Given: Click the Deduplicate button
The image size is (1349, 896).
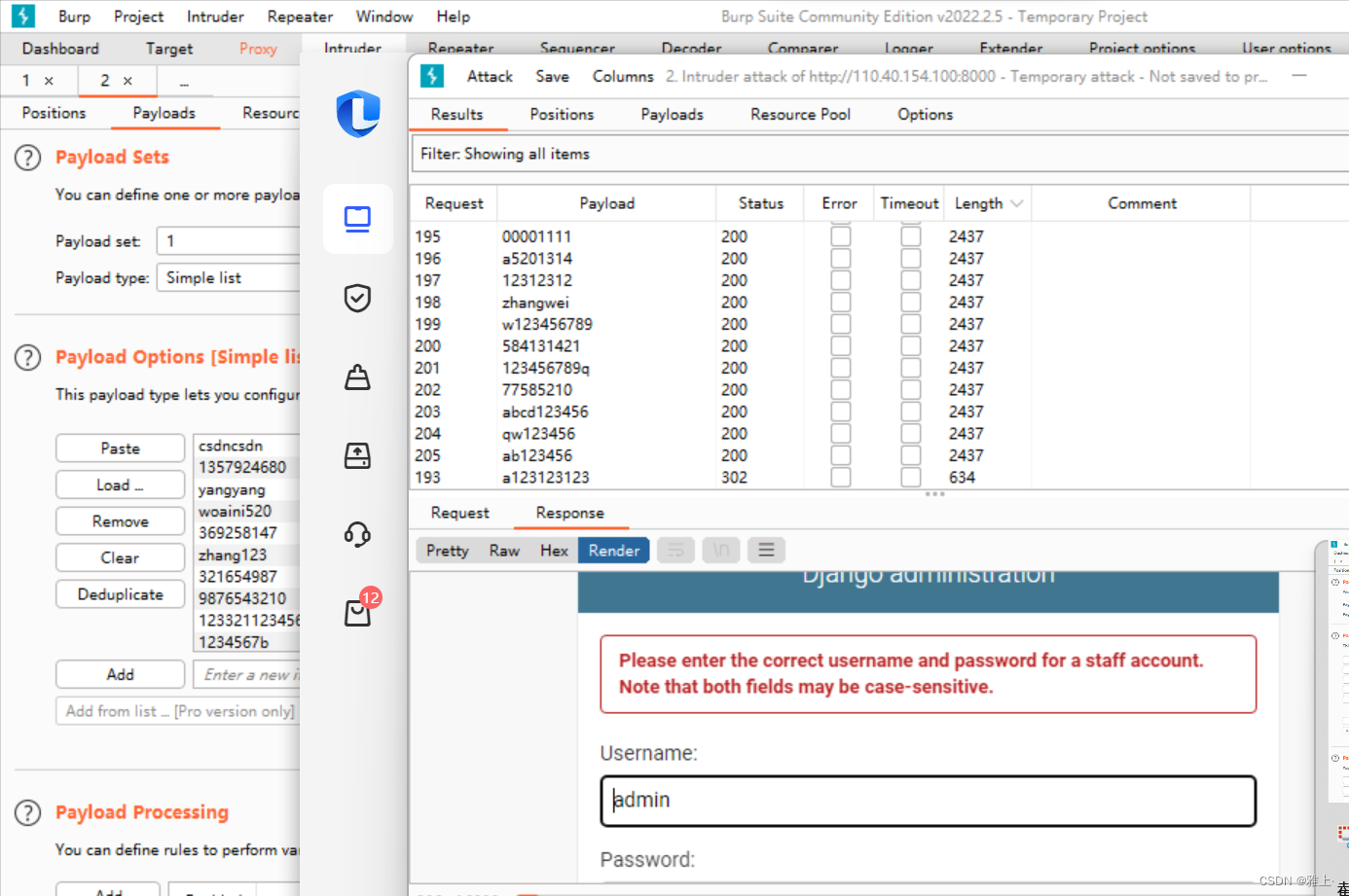Looking at the screenshot, I should pyautogui.click(x=120, y=593).
